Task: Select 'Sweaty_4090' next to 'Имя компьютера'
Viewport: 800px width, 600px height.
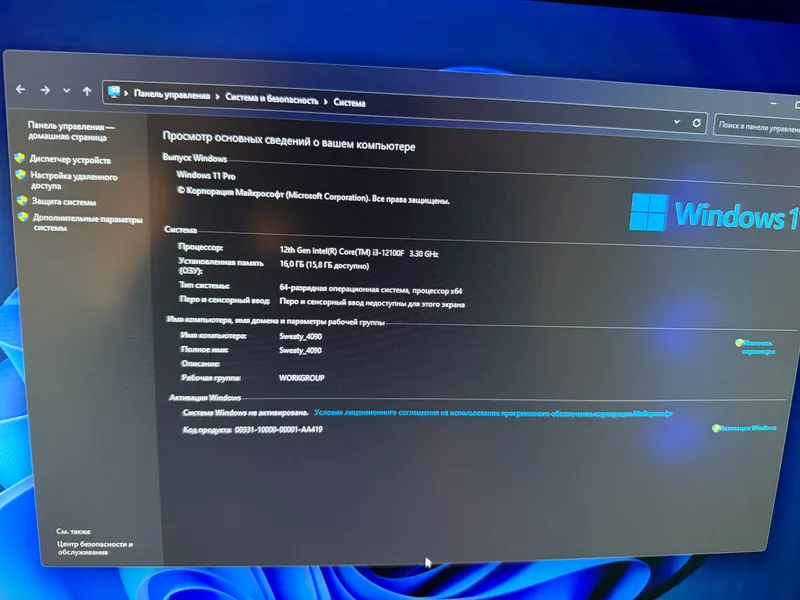Action: 300,336
